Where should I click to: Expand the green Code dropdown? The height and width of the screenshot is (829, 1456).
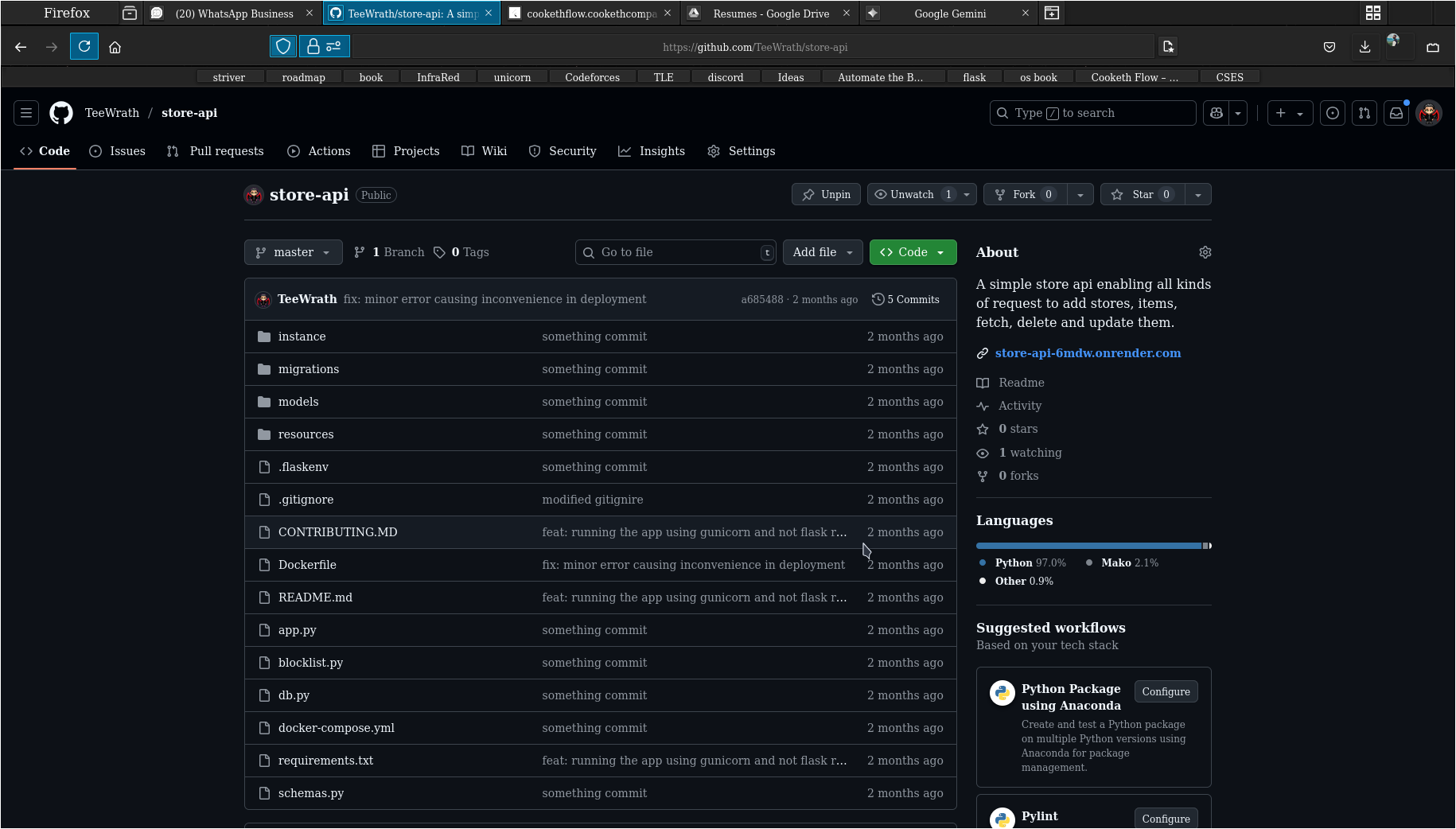click(913, 252)
